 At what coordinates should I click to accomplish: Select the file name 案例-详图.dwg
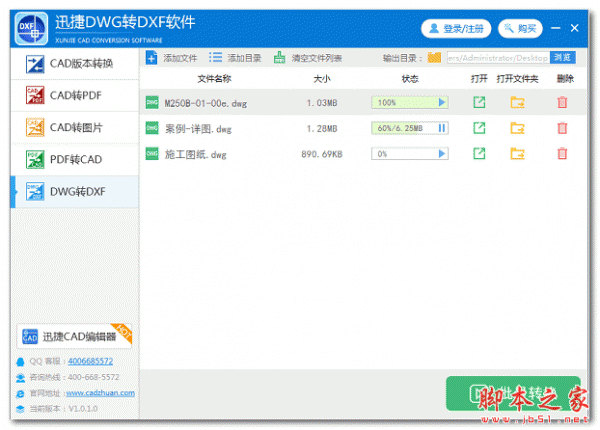198,129
